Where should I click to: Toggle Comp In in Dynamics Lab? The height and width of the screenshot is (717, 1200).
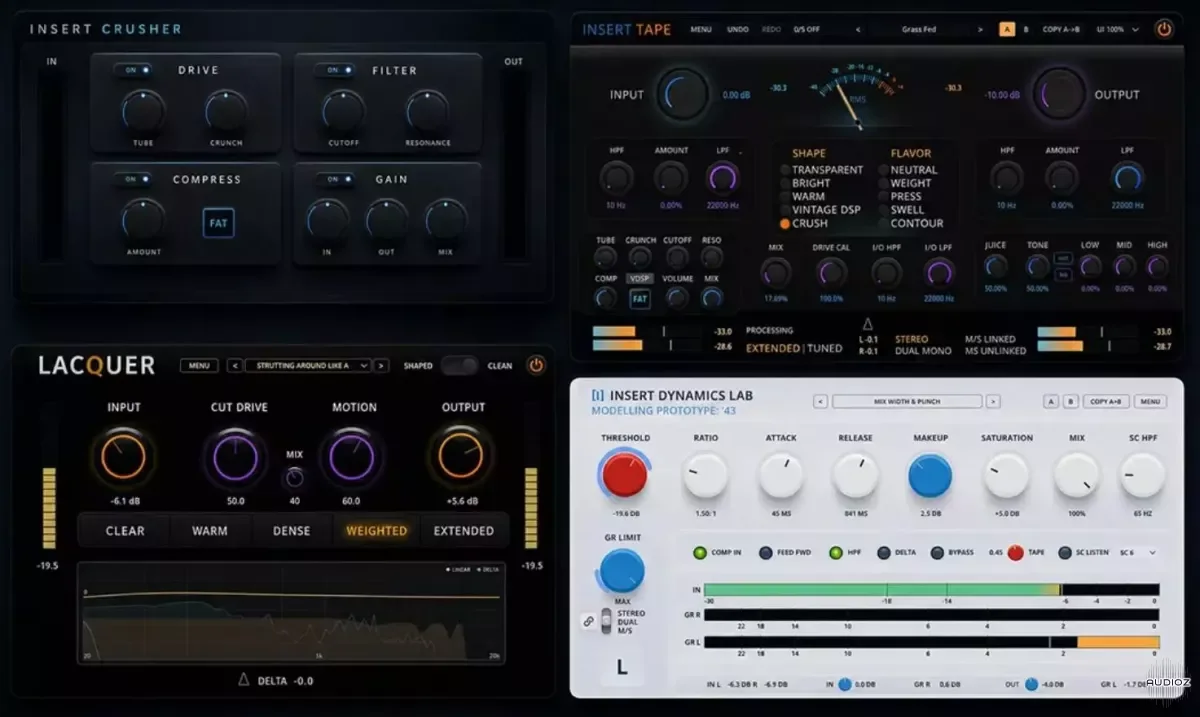click(698, 552)
